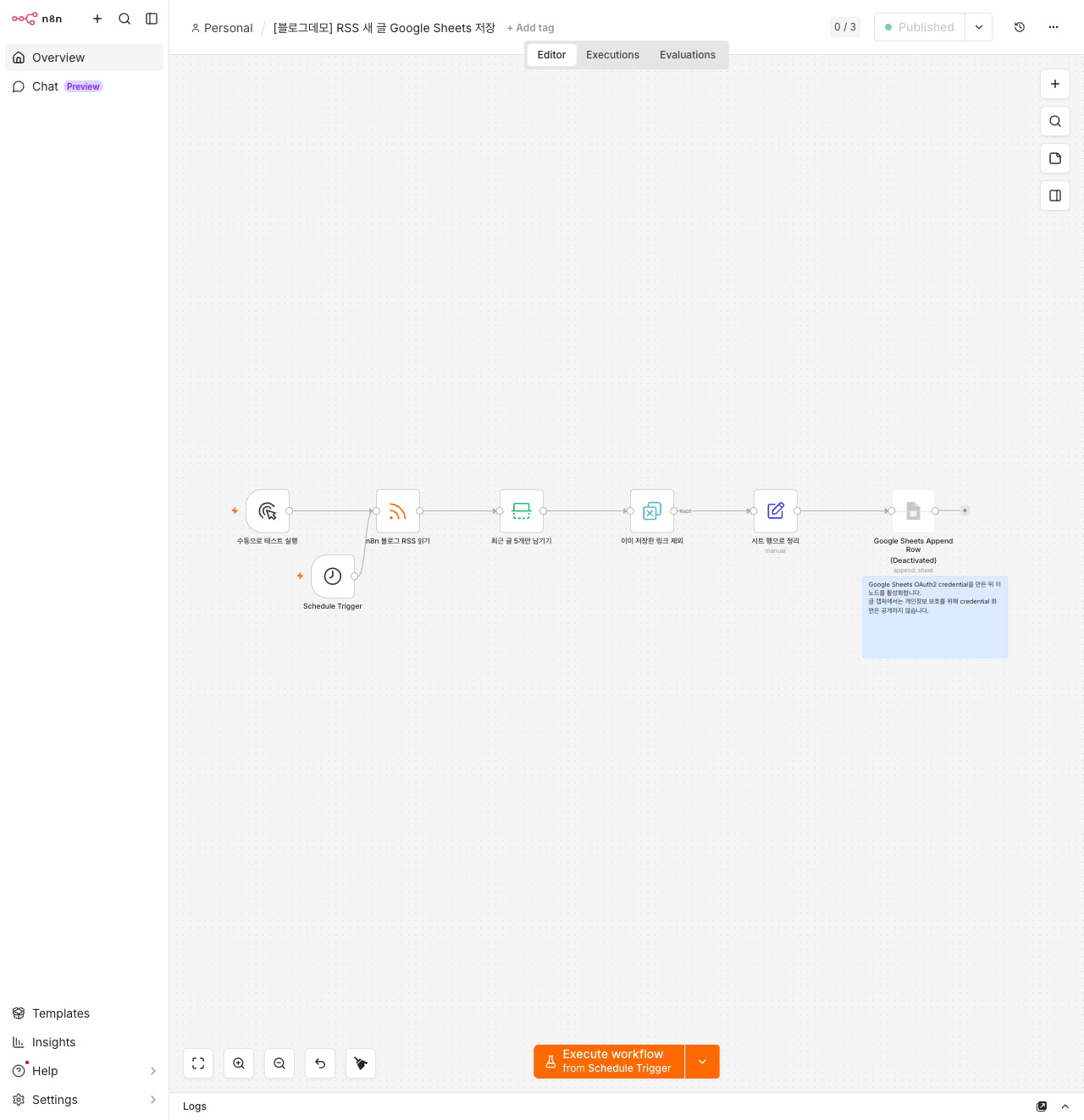Click the Schedule Trigger clock node
Viewport: 1084px width, 1120px height.
333,577
